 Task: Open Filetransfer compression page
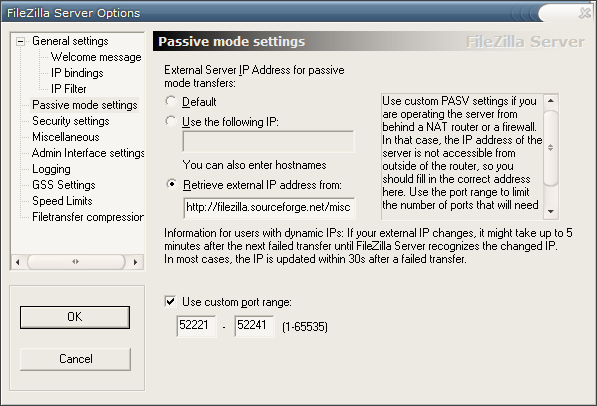88,217
